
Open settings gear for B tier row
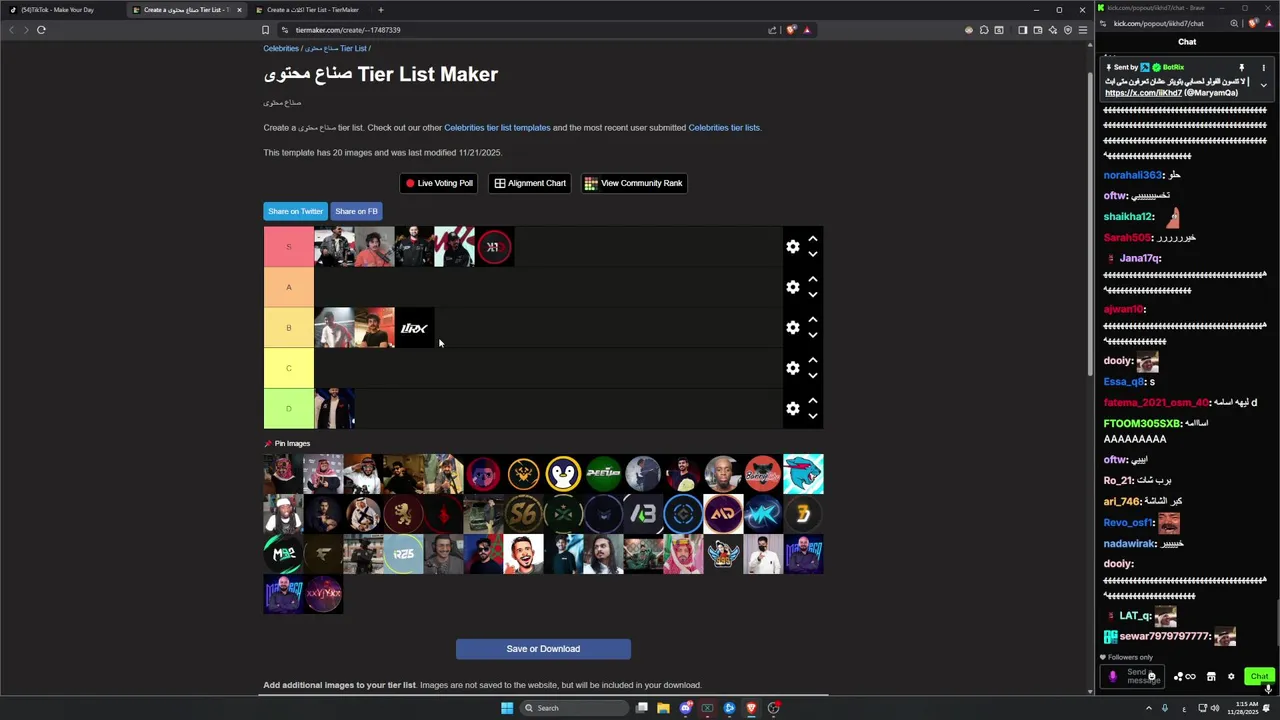[793, 328]
